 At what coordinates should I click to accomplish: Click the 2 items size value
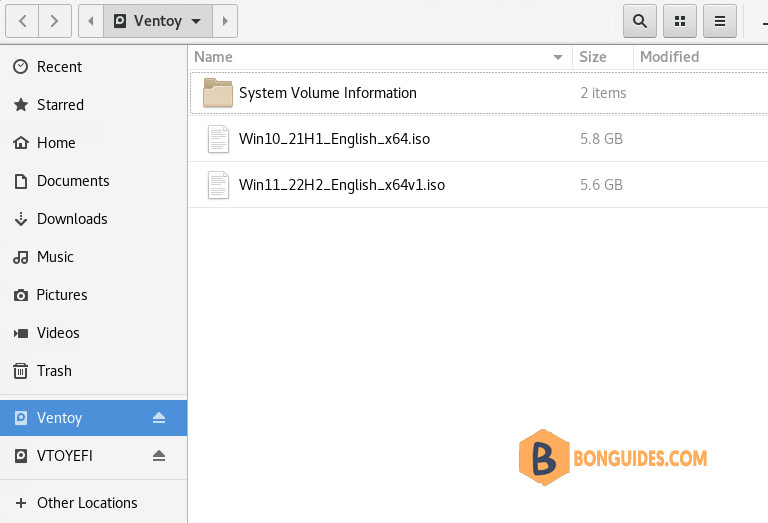(603, 93)
